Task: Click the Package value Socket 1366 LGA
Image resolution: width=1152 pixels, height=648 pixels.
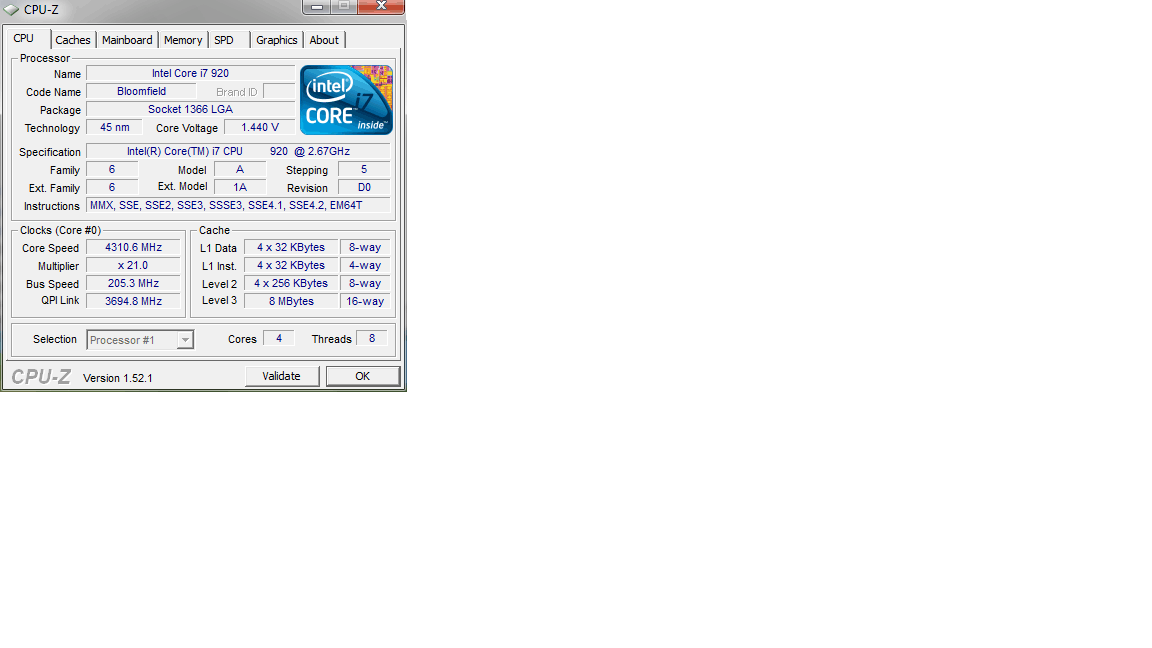Action: (190, 109)
